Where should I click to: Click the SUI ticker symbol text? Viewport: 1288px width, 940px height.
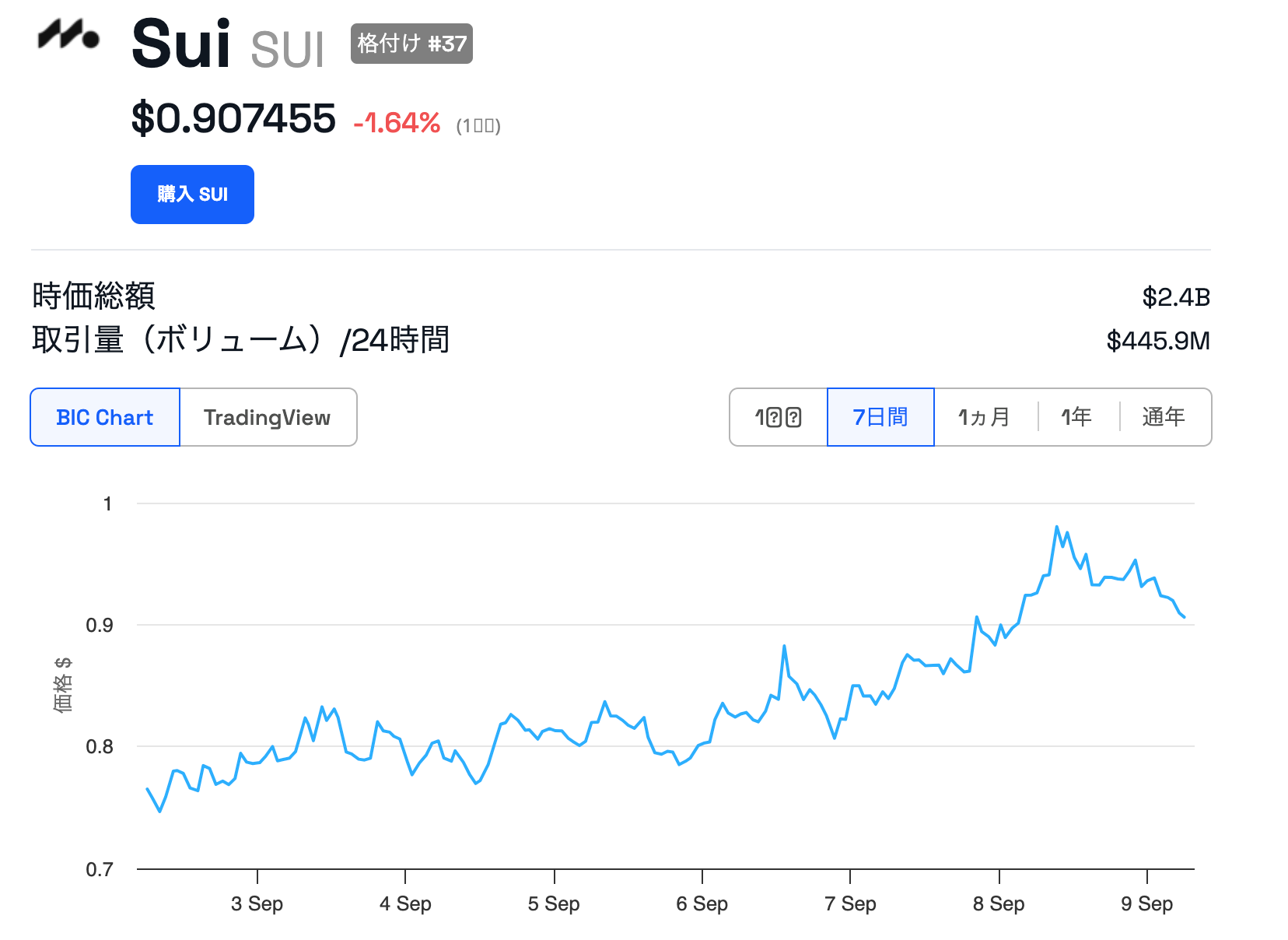click(x=287, y=50)
